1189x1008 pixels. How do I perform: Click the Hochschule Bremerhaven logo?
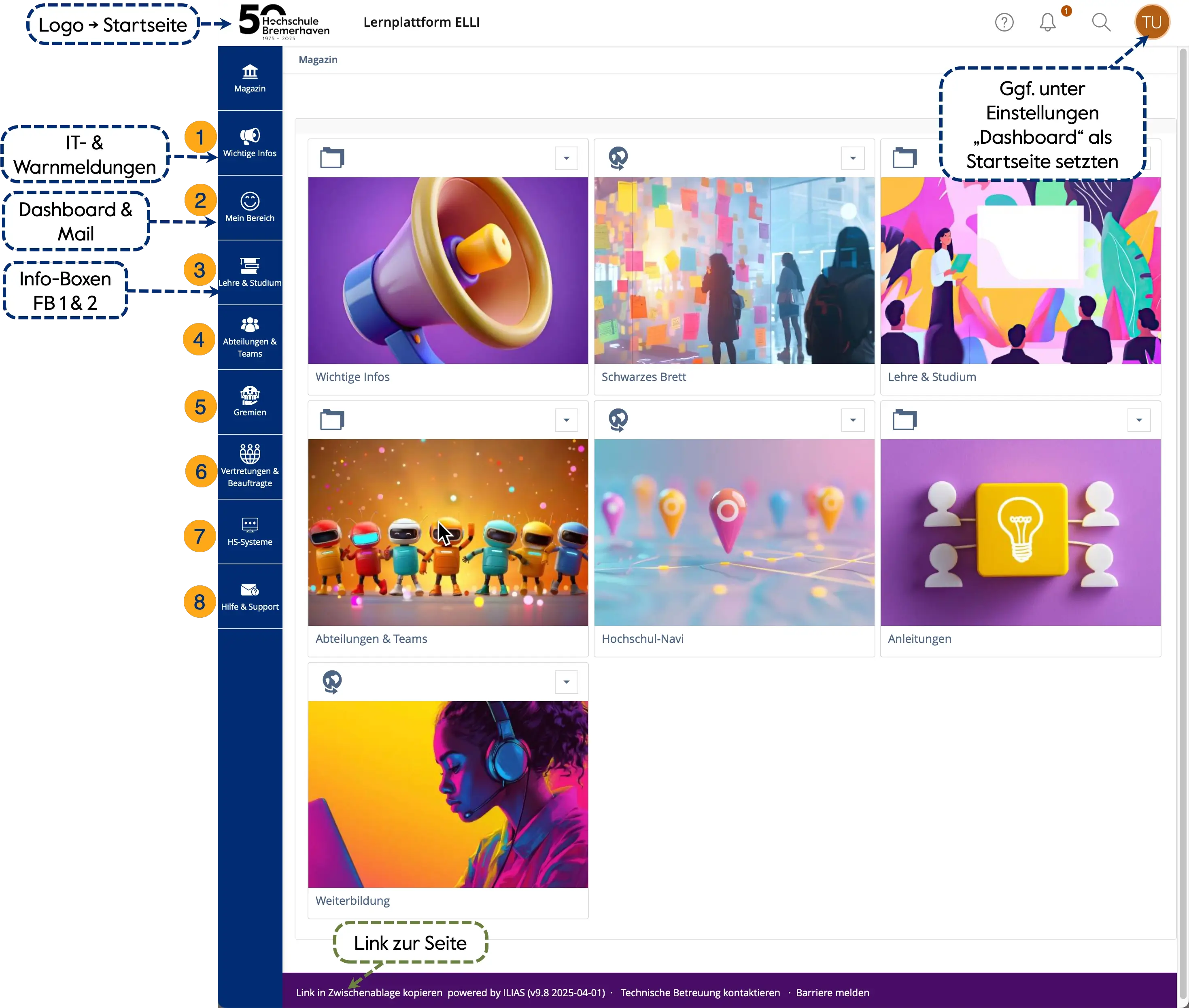point(284,23)
